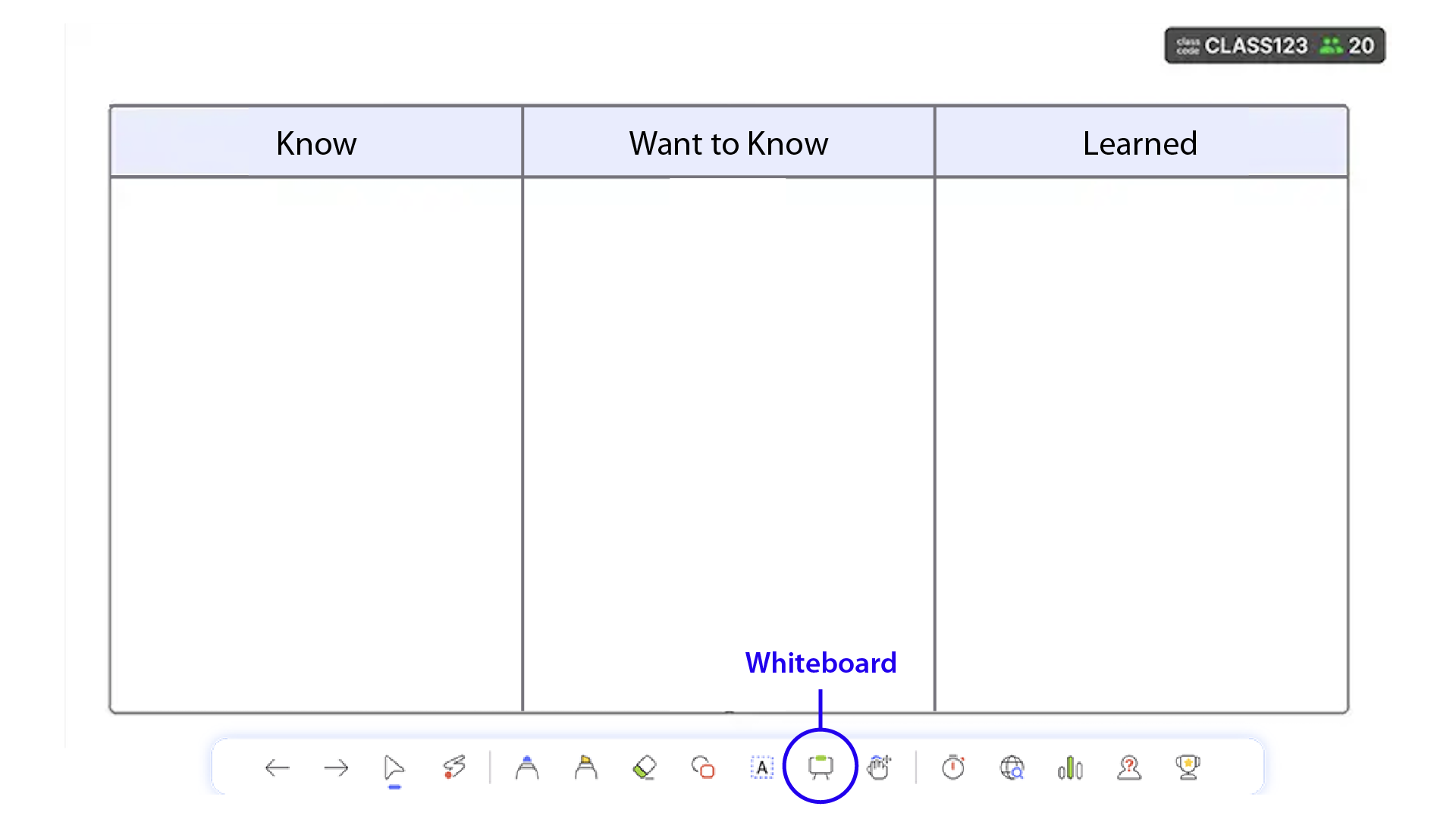
Task: Select the student profile icon
Action: tap(1128, 768)
